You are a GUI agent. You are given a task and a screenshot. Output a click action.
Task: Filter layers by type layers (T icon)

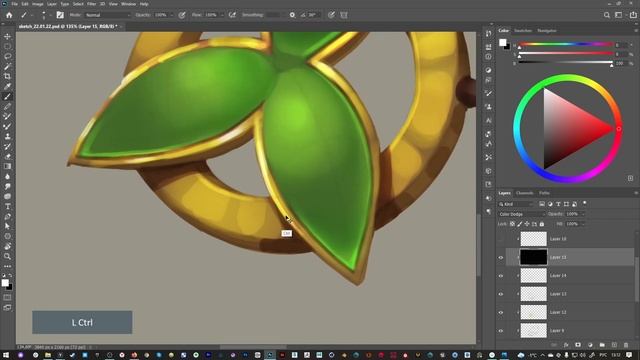pyautogui.click(x=558, y=204)
